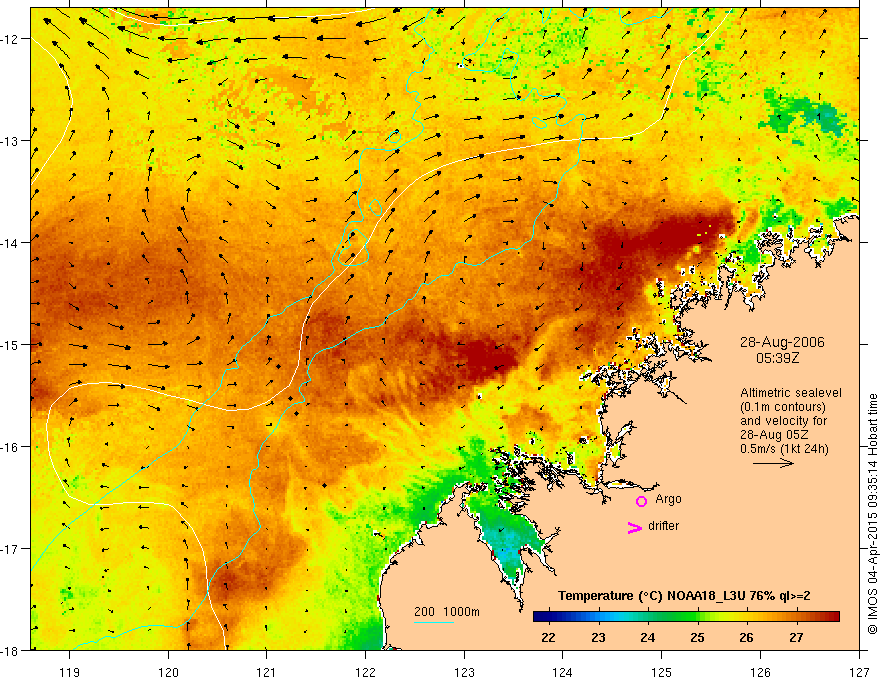Click the 'Argo' legend label
This screenshot has height=680, width=880.
click(x=668, y=499)
